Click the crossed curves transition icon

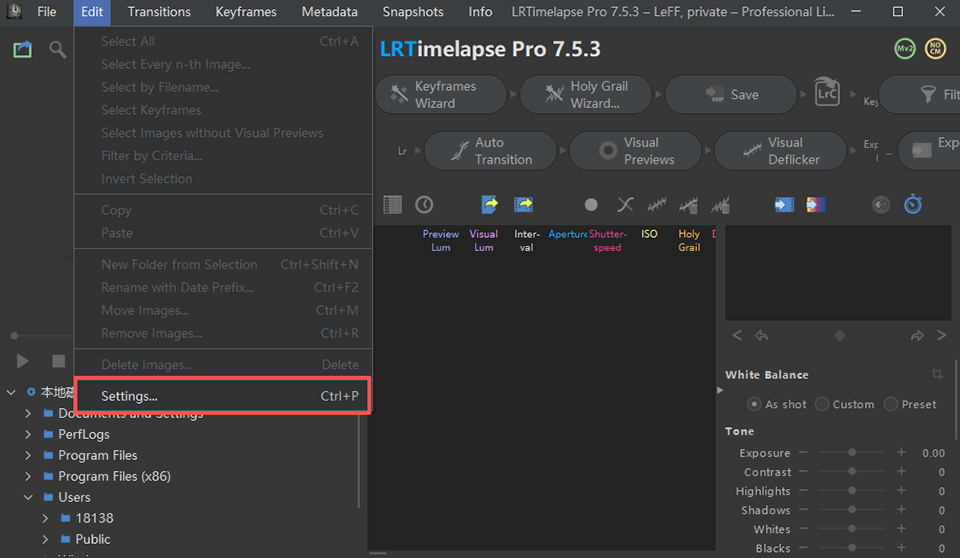[x=625, y=205]
